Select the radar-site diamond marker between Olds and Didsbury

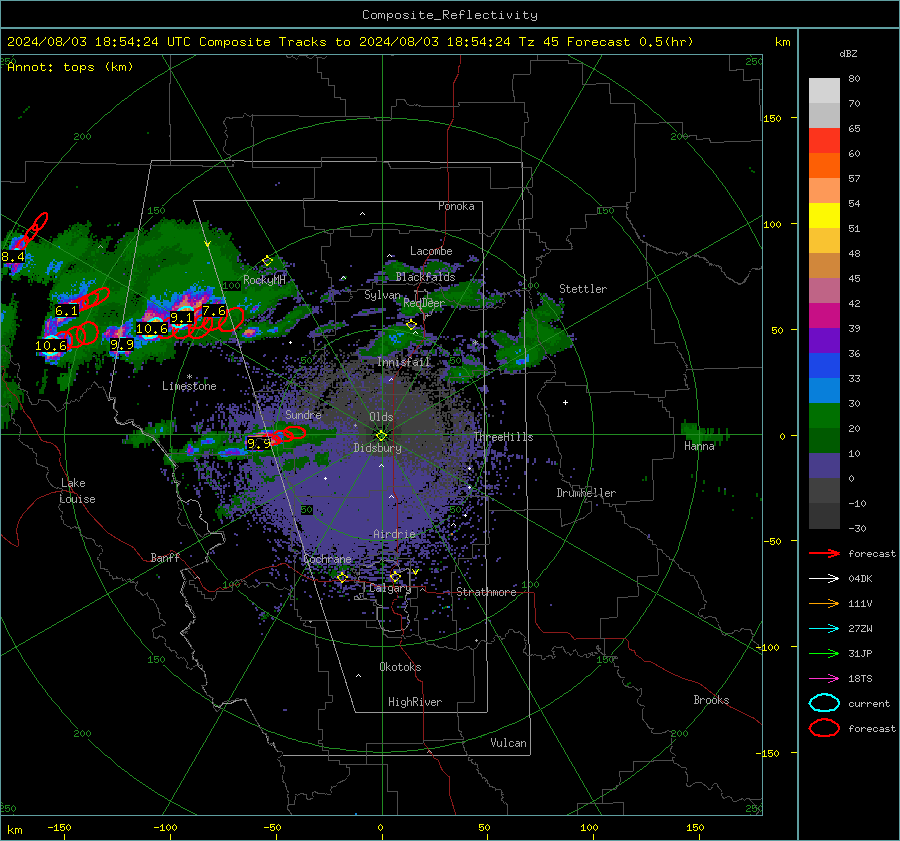pyautogui.click(x=381, y=436)
